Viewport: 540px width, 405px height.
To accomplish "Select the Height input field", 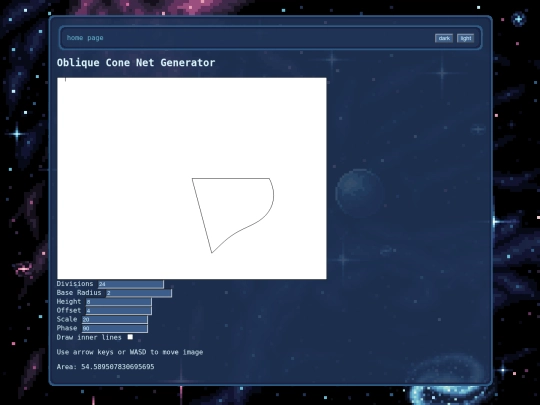I will pos(118,302).
